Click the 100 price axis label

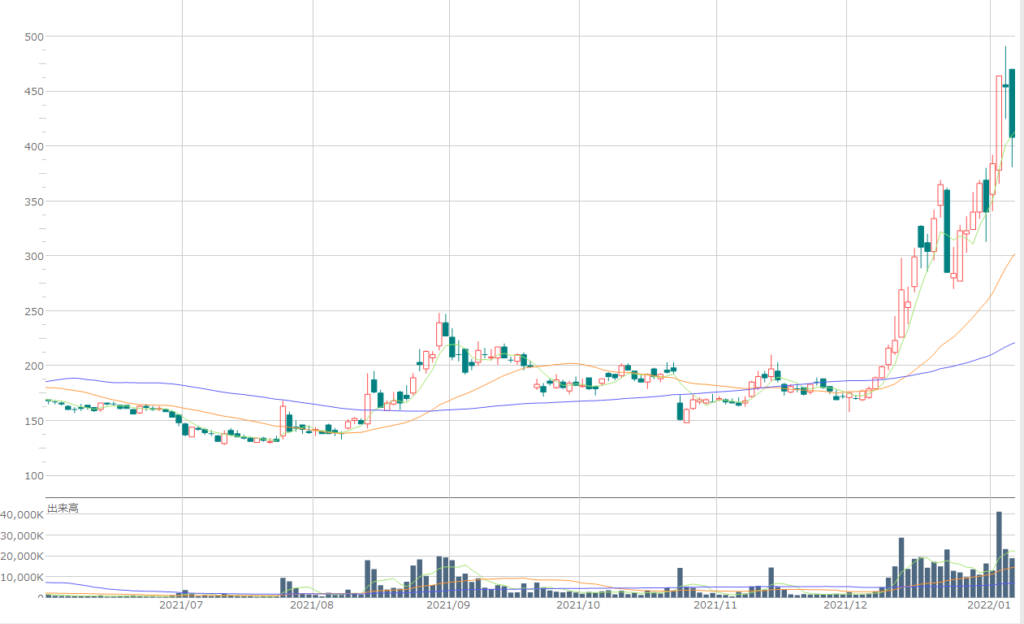(x=34, y=476)
